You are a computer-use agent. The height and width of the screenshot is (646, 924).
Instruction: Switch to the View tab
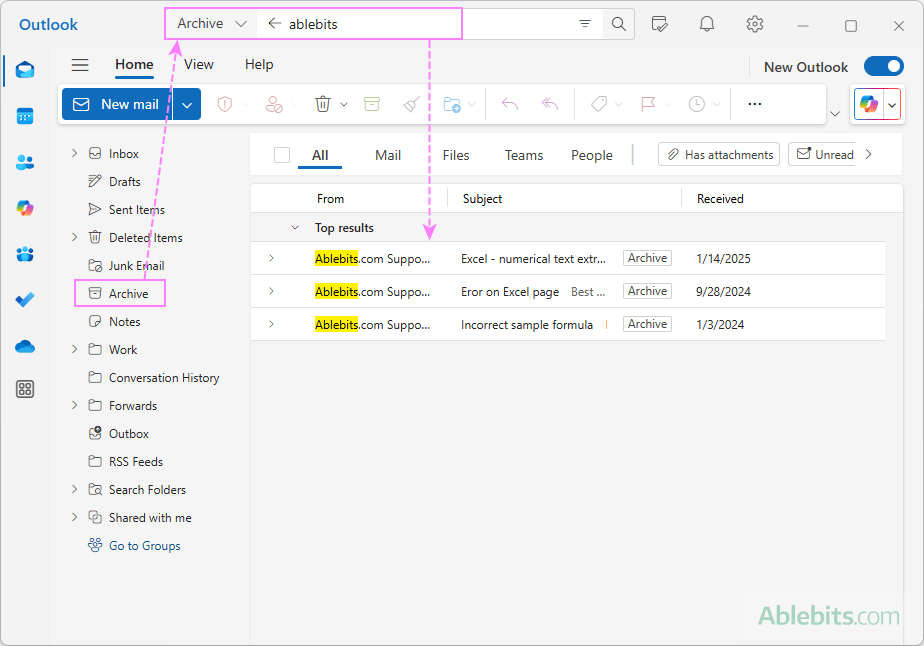coord(199,64)
